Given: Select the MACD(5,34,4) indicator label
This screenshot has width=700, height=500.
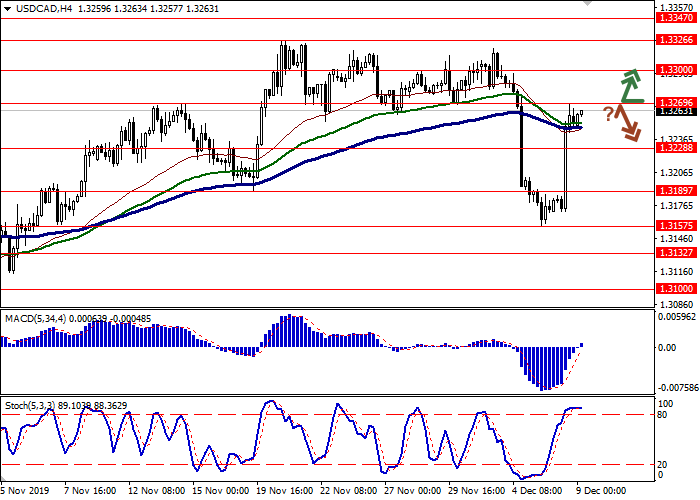Looking at the screenshot, I should (37, 291).
